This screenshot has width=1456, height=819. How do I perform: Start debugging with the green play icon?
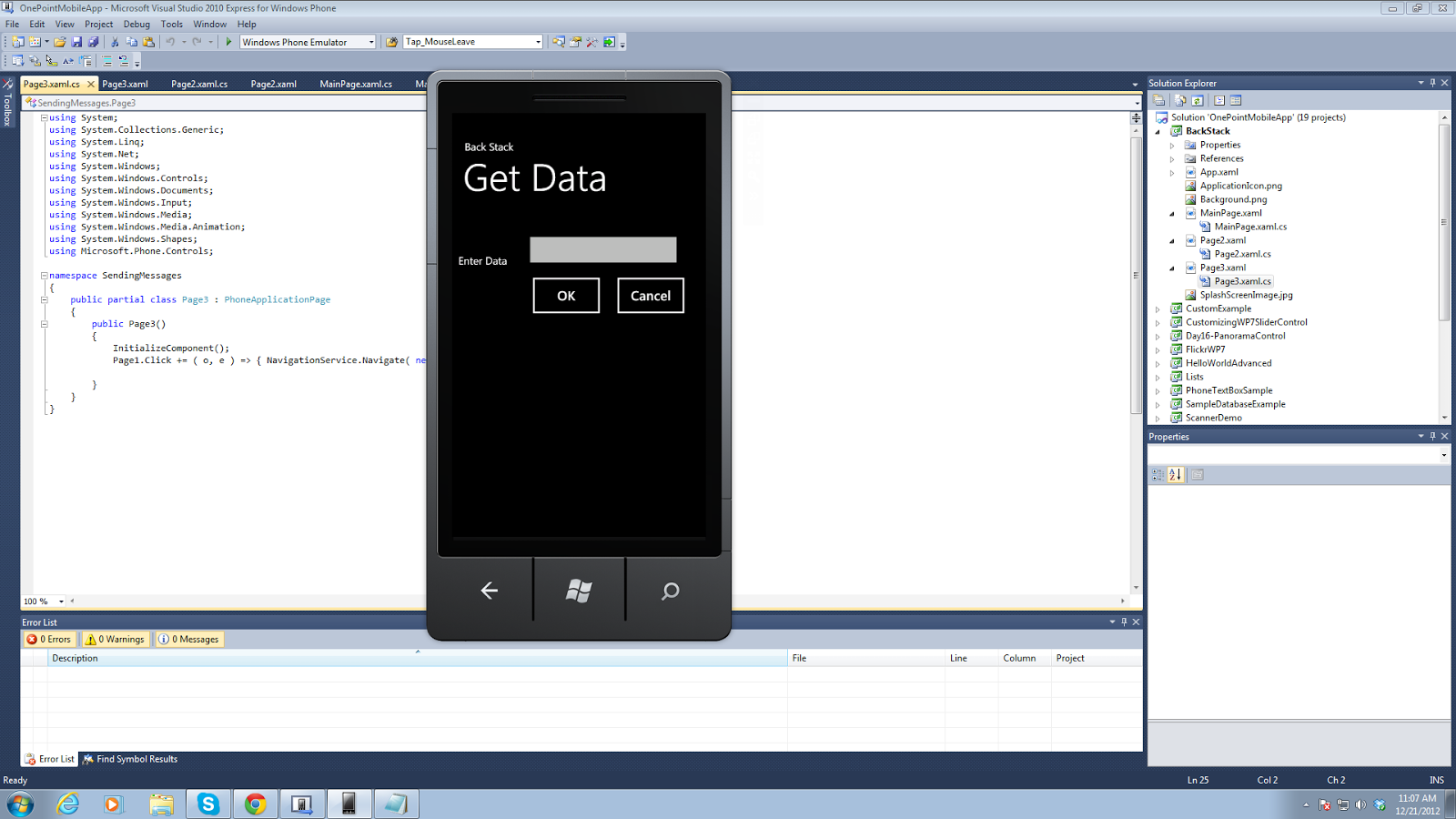[x=228, y=42]
